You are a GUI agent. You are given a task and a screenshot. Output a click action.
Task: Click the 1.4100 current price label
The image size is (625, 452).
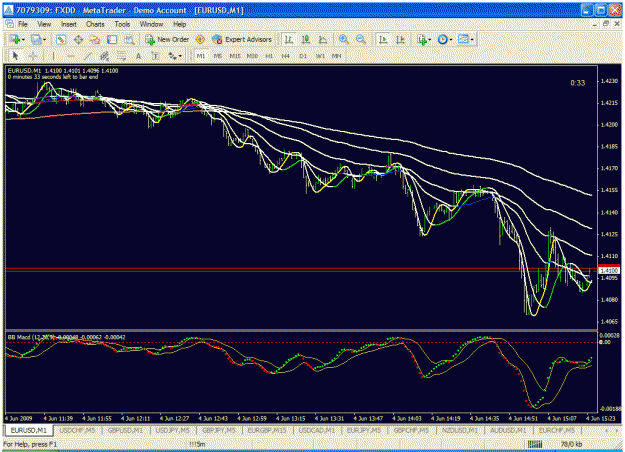coord(609,270)
